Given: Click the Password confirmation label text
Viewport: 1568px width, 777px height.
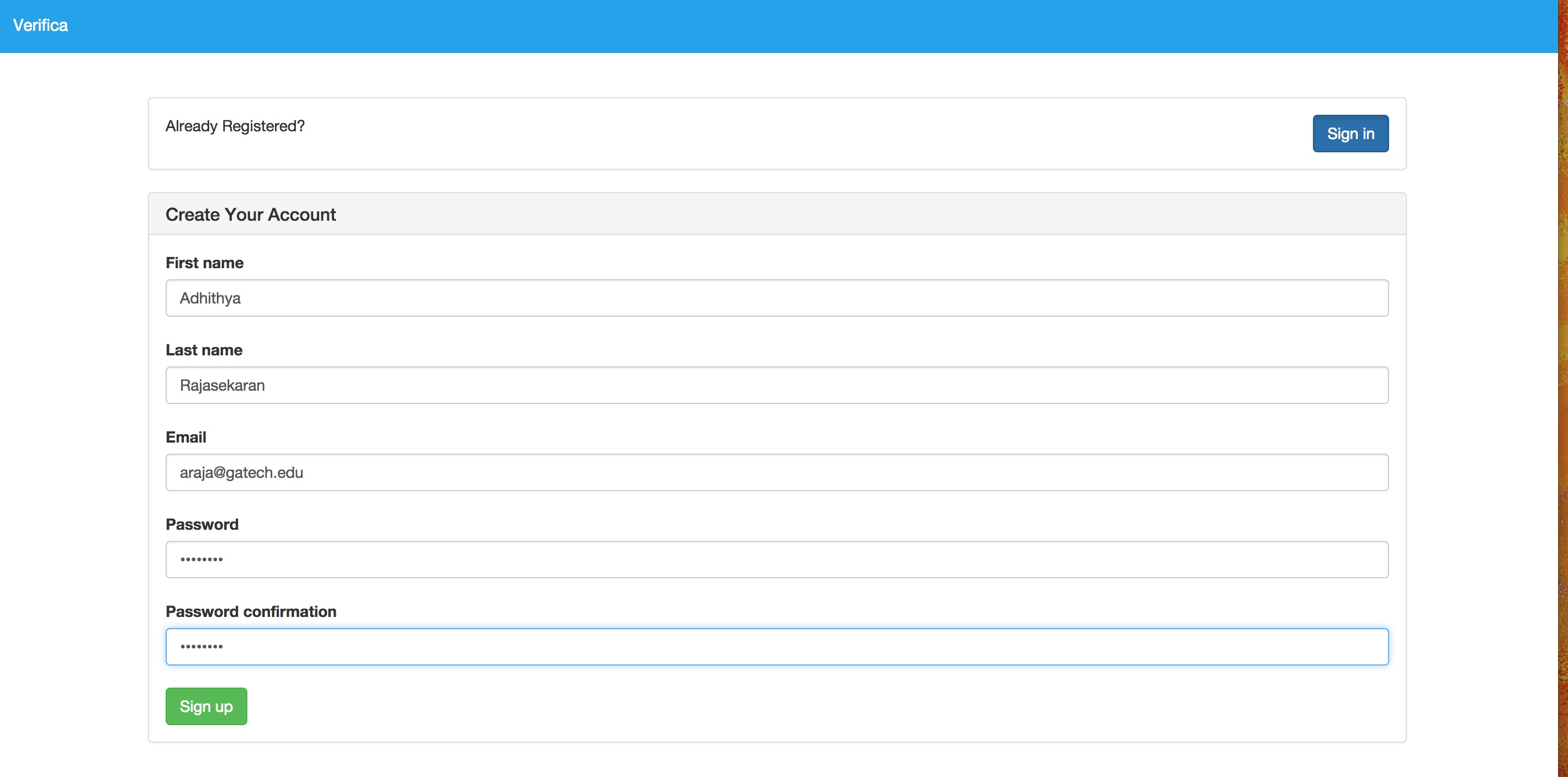Looking at the screenshot, I should (251, 611).
